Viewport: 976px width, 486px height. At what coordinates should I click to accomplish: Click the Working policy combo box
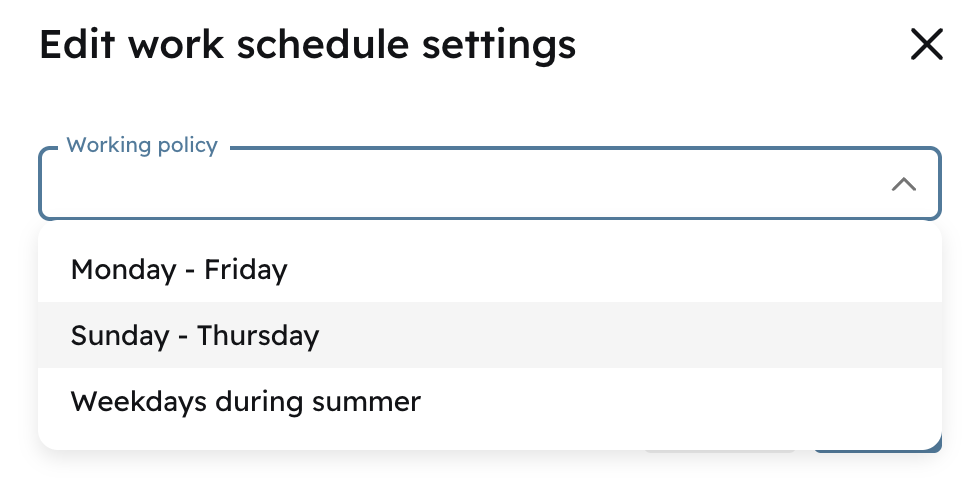(460, 185)
